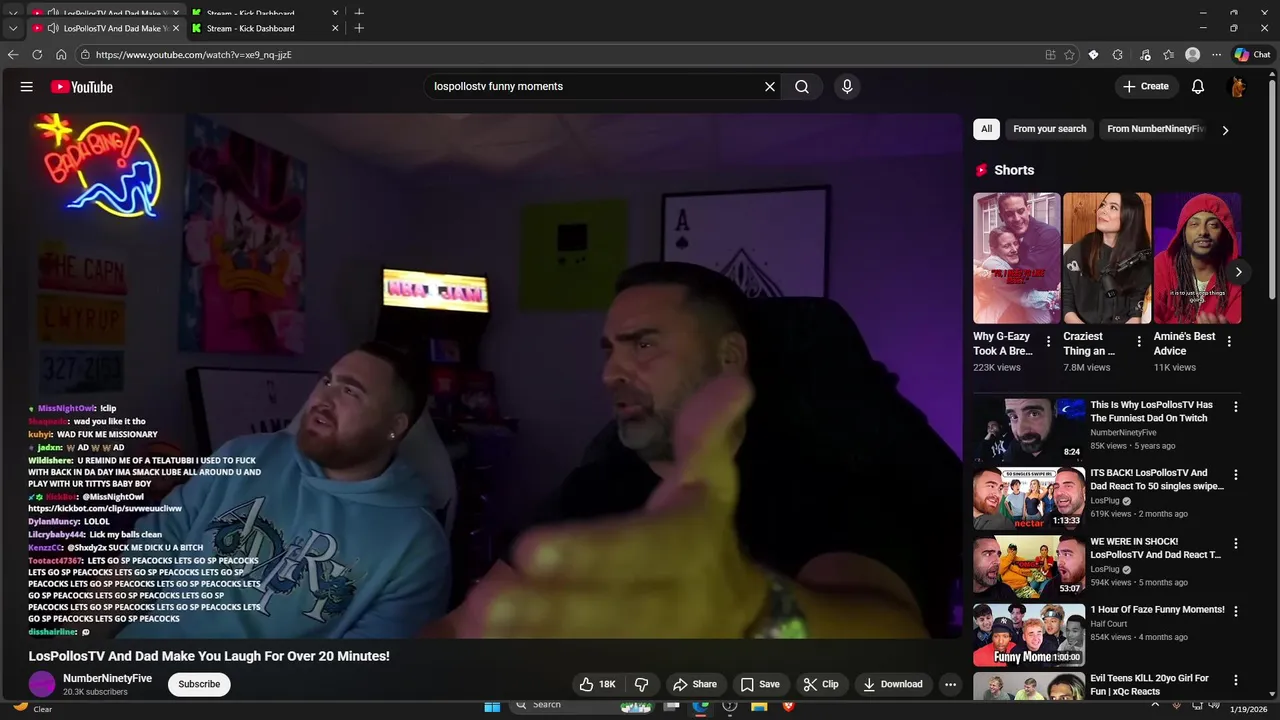1280x720 pixels.
Task: Open the Aminé's Best Advice Short
Action: pos(1197,258)
